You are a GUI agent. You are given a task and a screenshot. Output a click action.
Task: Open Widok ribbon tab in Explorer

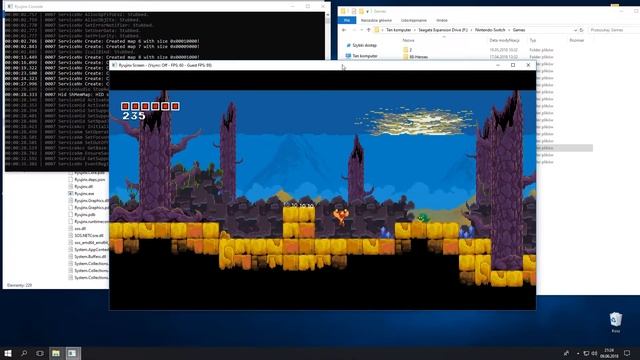442,20
